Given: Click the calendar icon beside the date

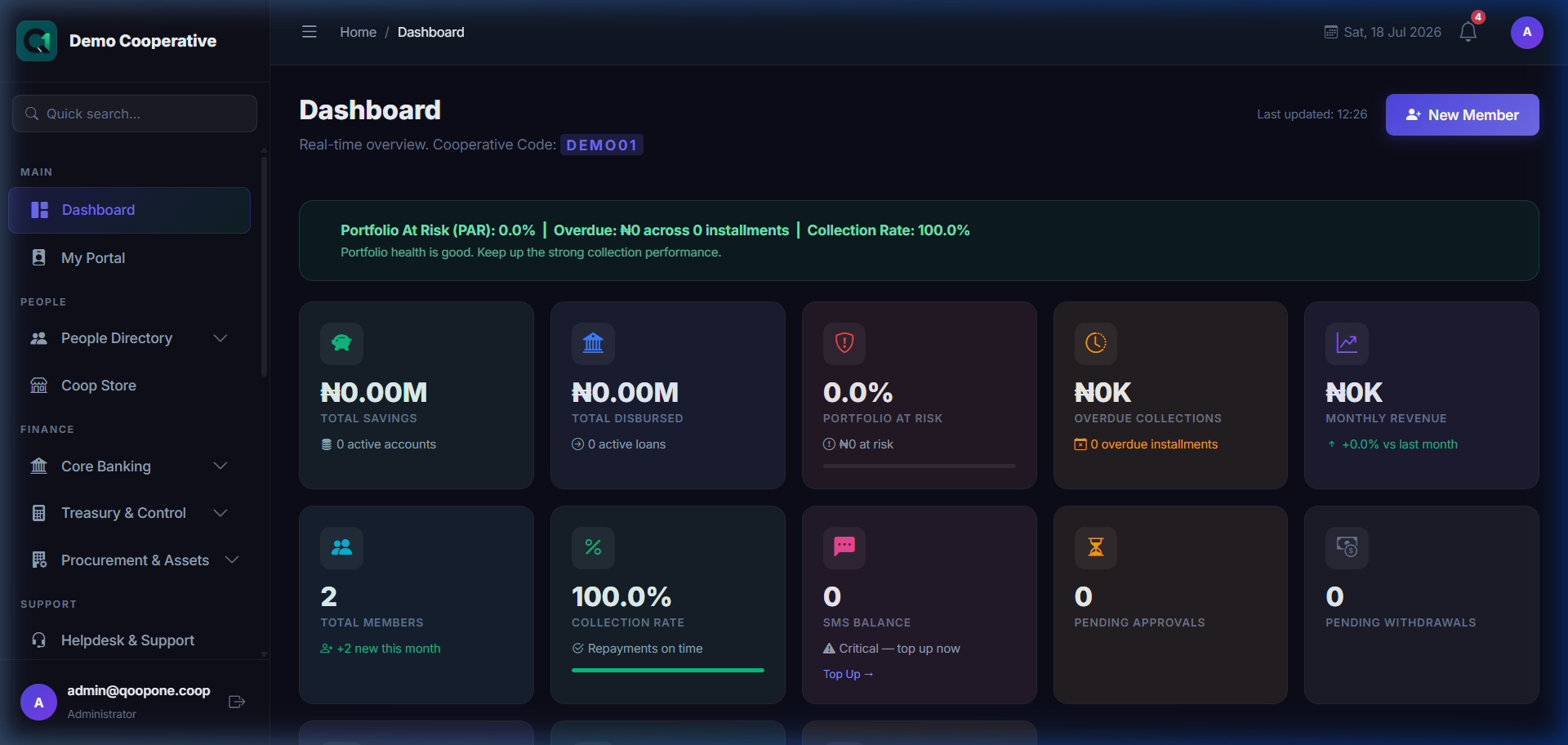Looking at the screenshot, I should coord(1331,33).
